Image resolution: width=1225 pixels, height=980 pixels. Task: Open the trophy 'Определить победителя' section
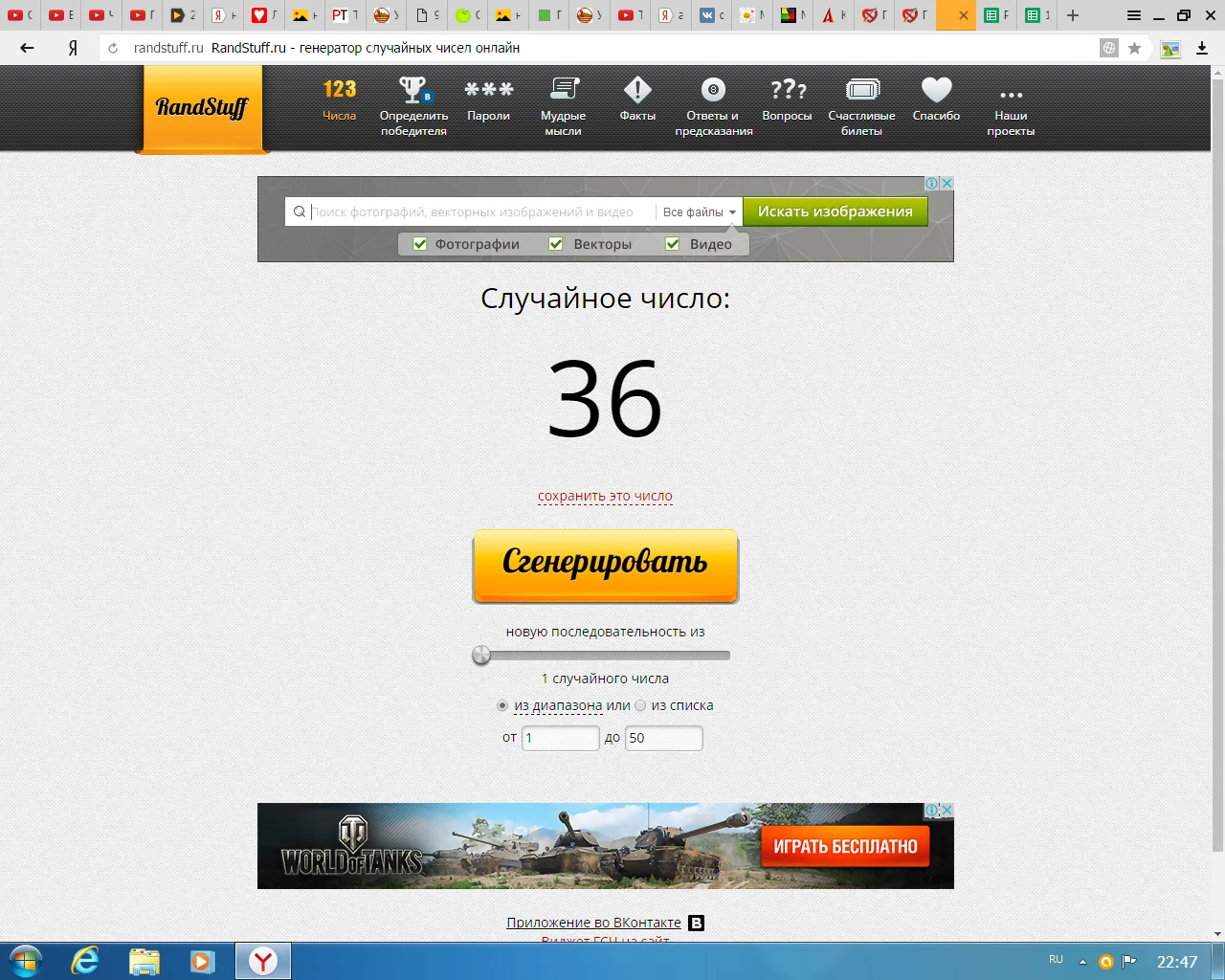[x=413, y=107]
